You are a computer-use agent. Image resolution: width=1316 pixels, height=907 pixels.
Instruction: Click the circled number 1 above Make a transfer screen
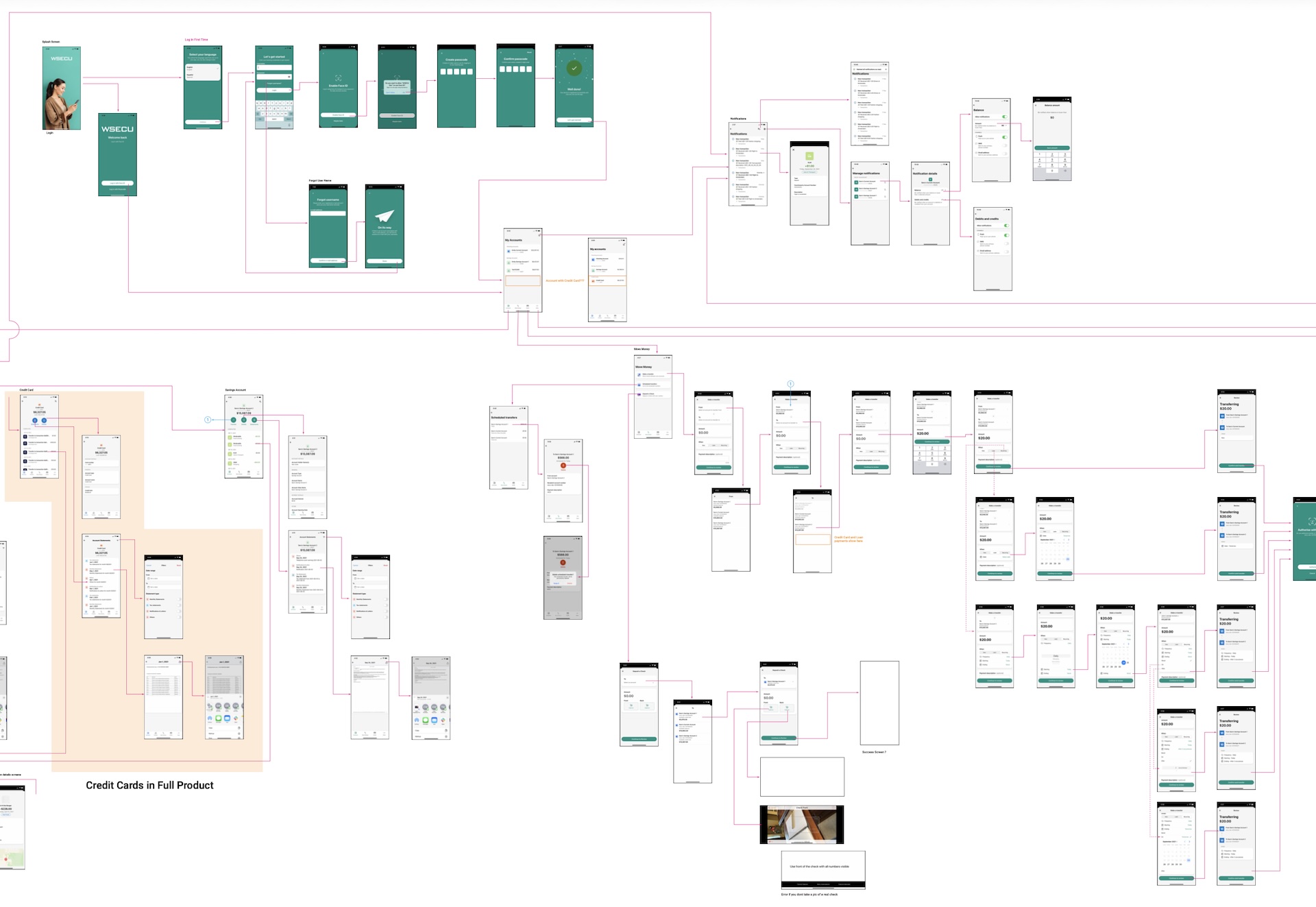coord(790,384)
